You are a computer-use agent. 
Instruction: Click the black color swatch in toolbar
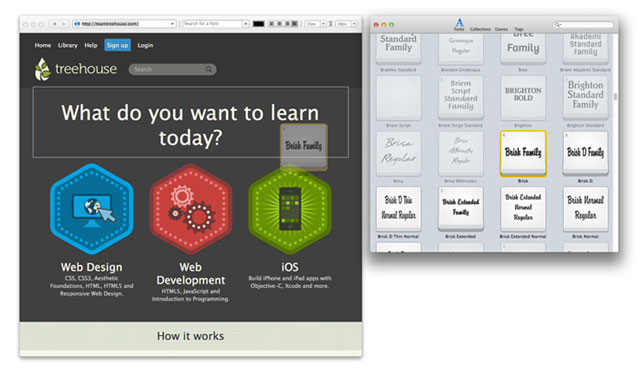258,24
